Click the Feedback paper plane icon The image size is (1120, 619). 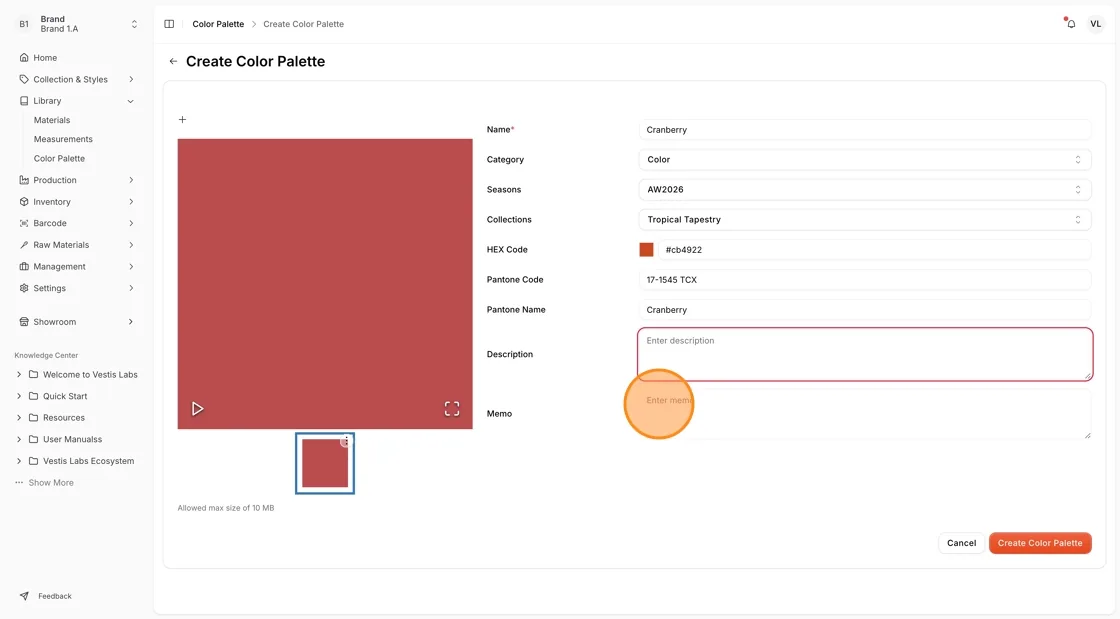coord(24,595)
